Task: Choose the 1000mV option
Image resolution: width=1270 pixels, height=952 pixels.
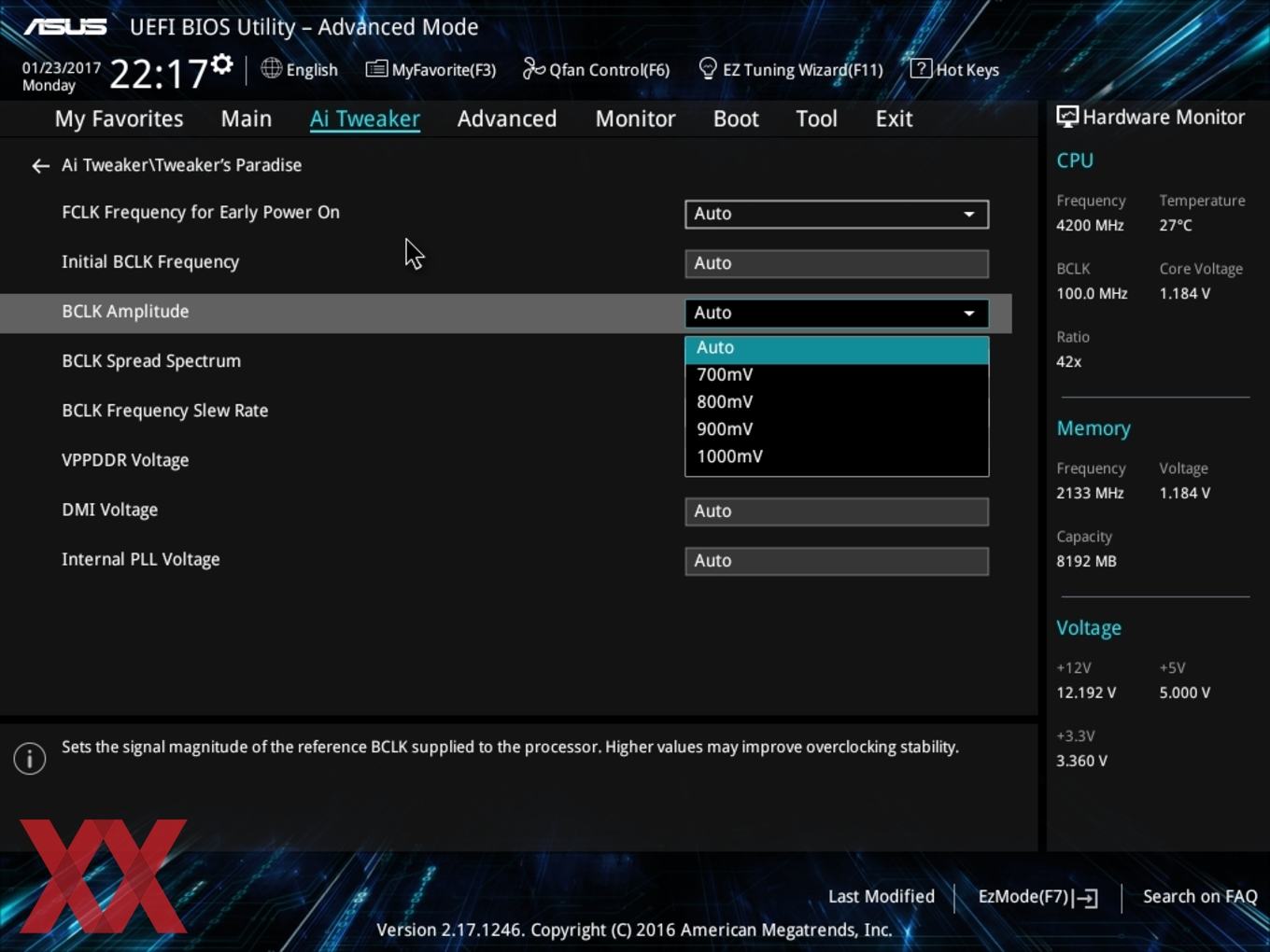Action: point(837,456)
